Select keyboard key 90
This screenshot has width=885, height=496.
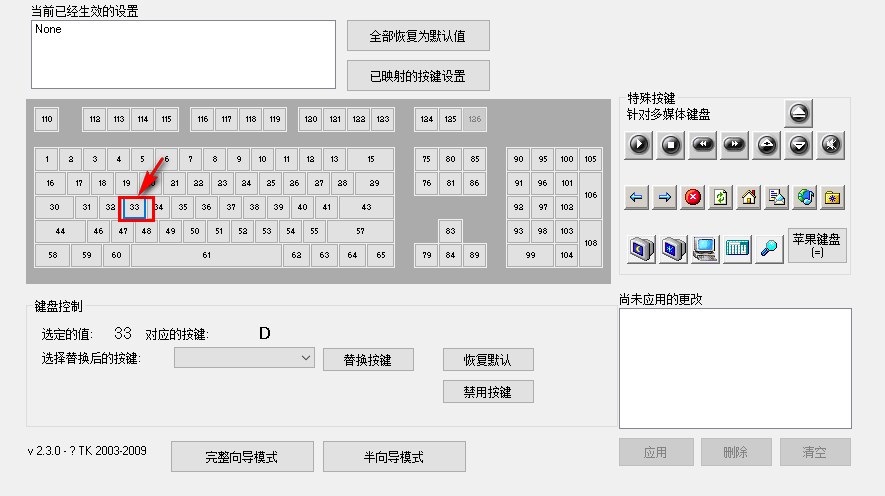(519, 159)
